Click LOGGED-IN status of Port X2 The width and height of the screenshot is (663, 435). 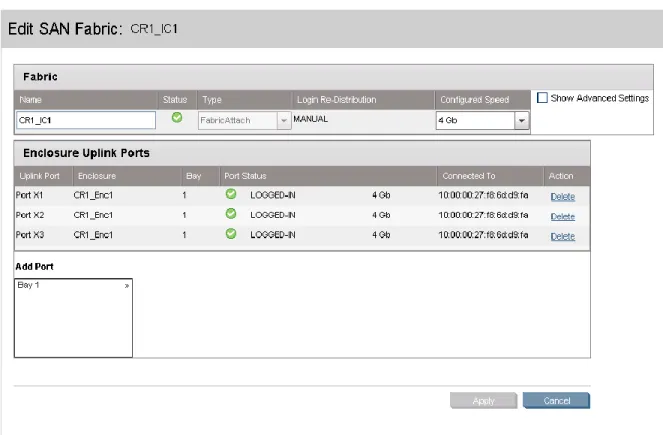tap(273, 215)
